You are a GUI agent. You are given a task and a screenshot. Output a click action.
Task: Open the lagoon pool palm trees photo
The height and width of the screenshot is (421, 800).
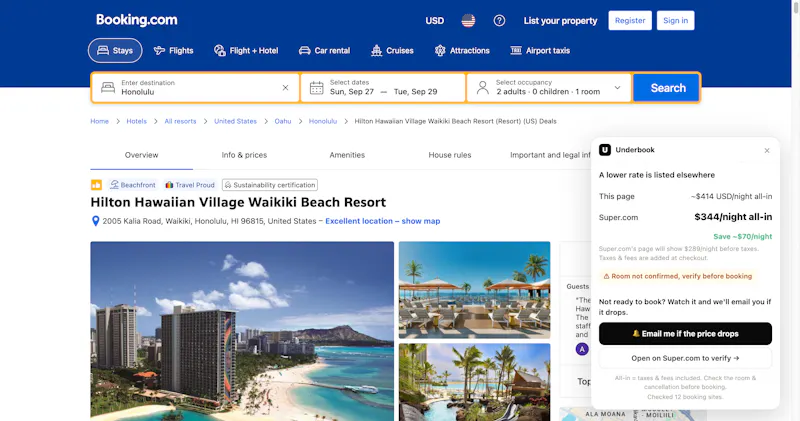click(x=474, y=382)
